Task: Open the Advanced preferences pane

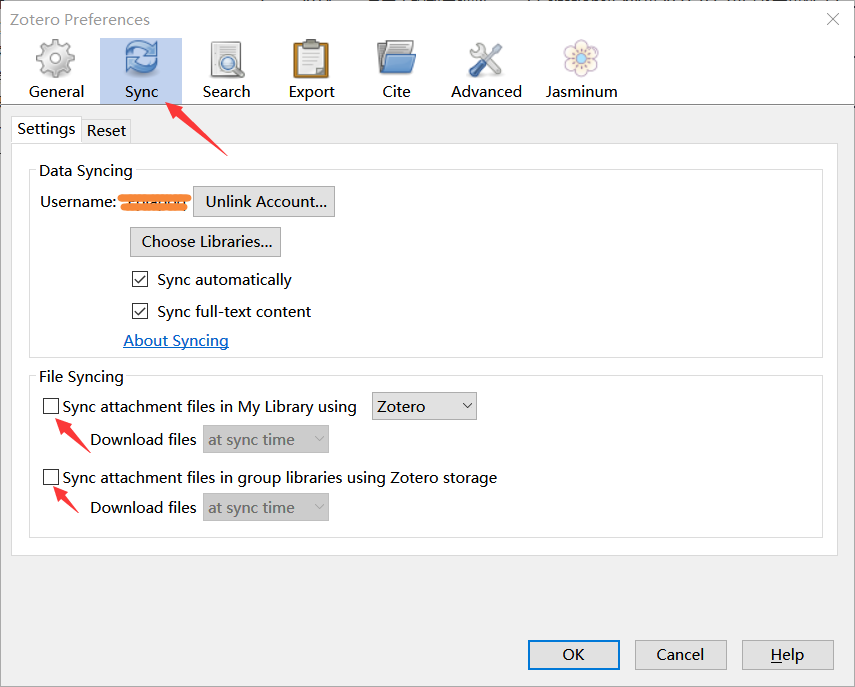Action: [486, 70]
